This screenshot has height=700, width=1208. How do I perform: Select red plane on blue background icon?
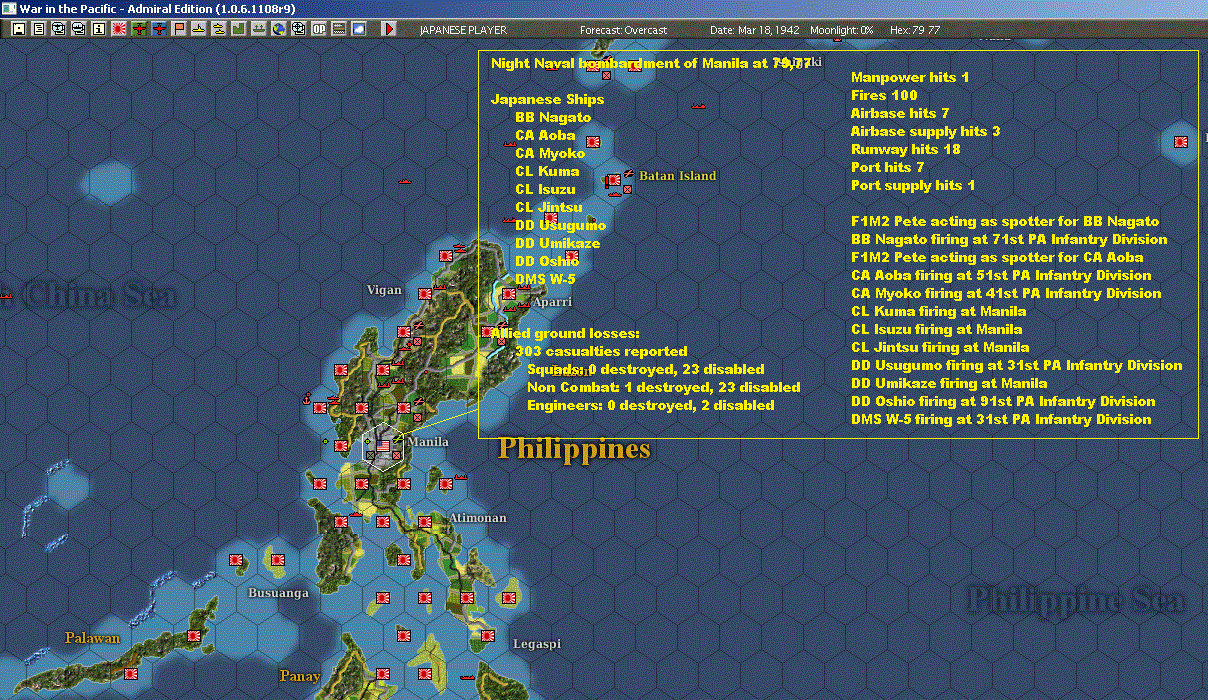[159, 29]
